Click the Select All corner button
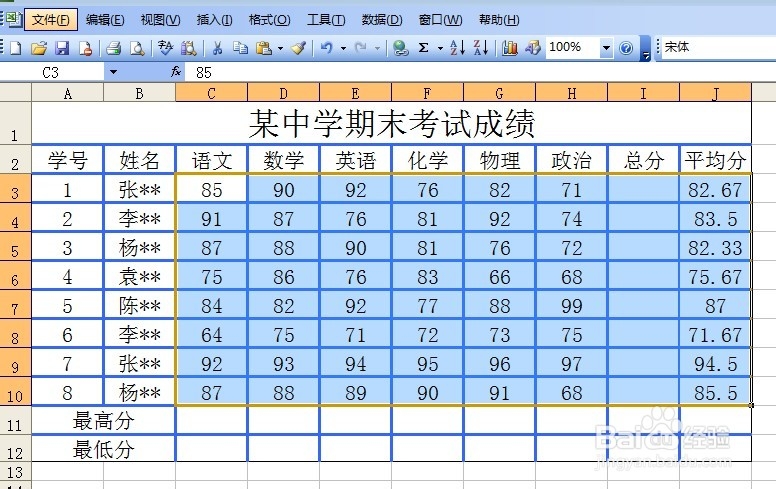This screenshot has height=489, width=776. click(x=16, y=92)
